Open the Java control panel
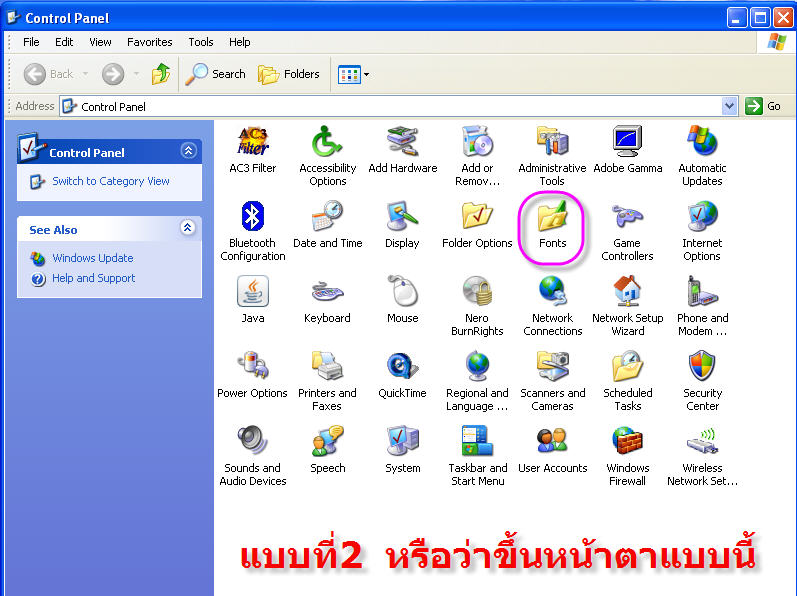This screenshot has height=596, width=797. click(x=253, y=300)
